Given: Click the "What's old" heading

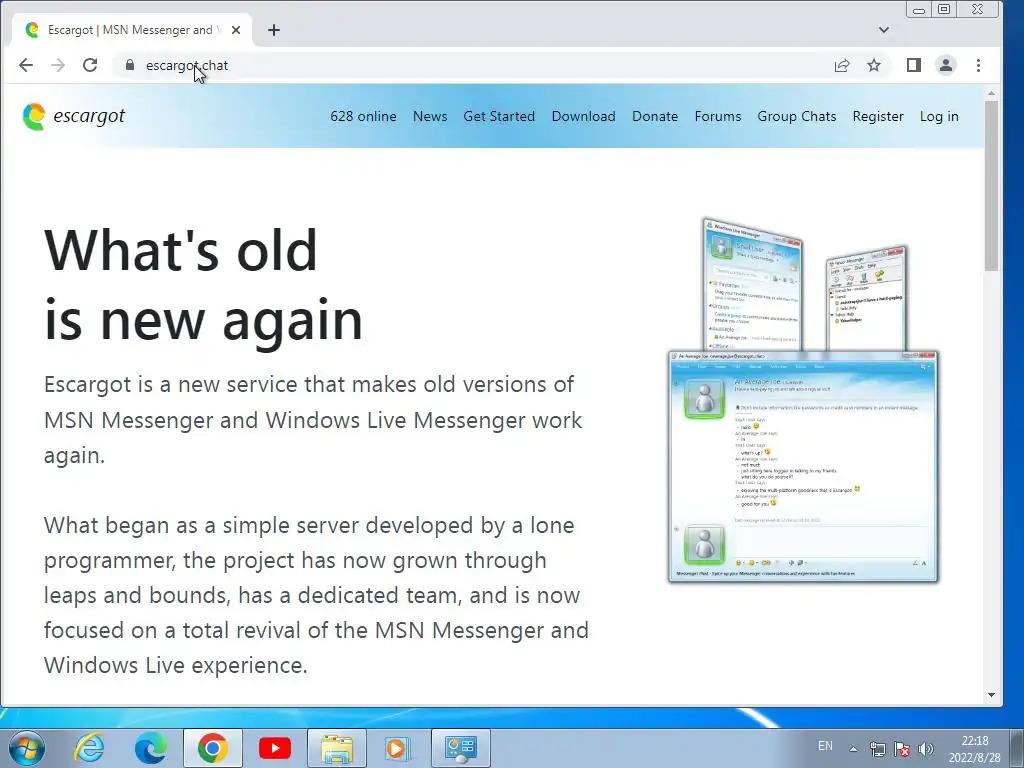Looking at the screenshot, I should coord(181,250).
